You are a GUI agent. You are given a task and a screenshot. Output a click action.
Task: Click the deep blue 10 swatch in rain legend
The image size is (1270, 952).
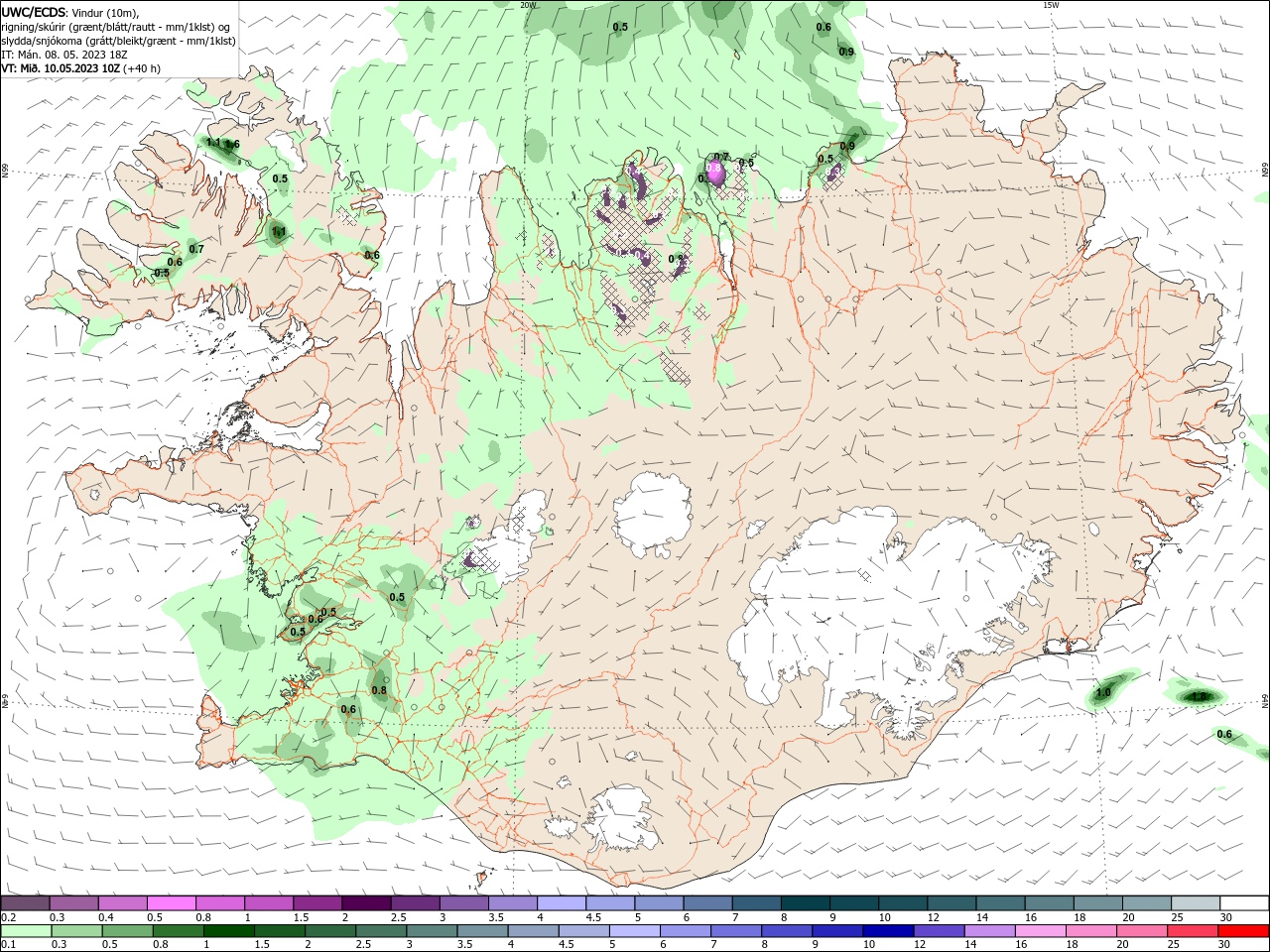coord(889,931)
